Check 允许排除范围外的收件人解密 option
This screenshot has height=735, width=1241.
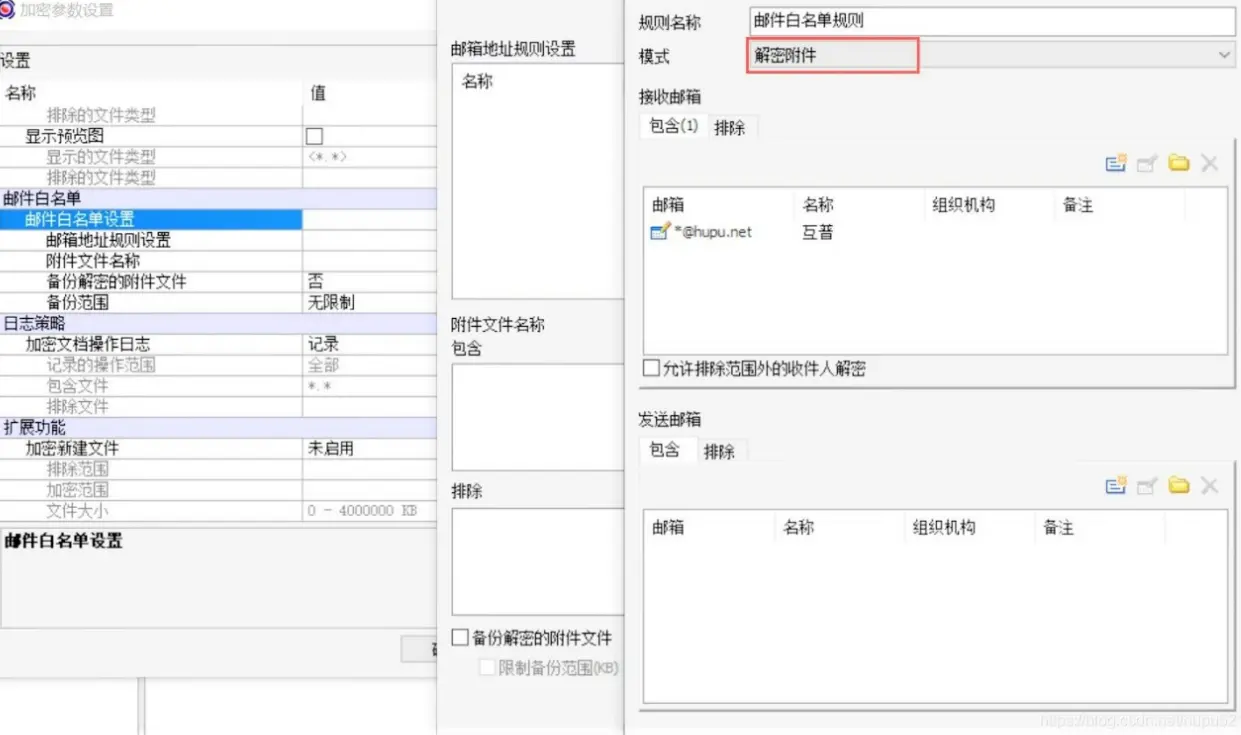tap(651, 369)
